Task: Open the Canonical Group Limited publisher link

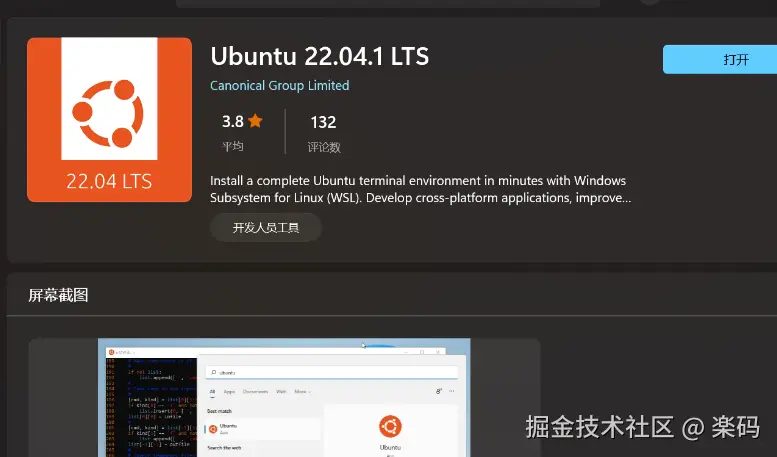Action: [x=279, y=86]
